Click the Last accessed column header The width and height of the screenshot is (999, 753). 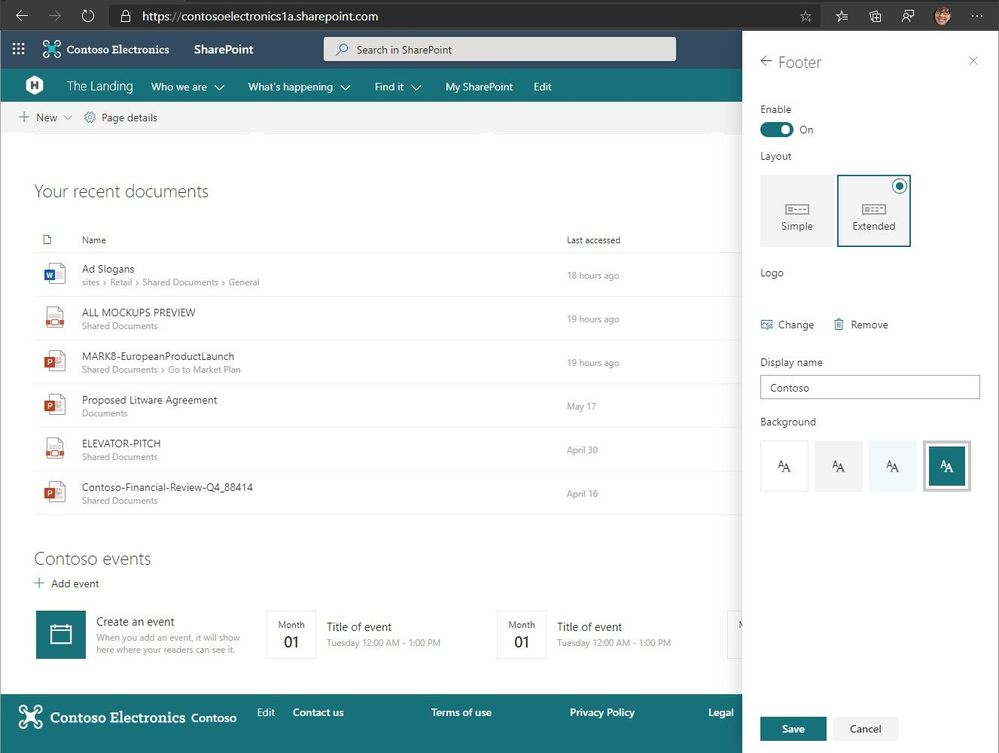coord(593,240)
